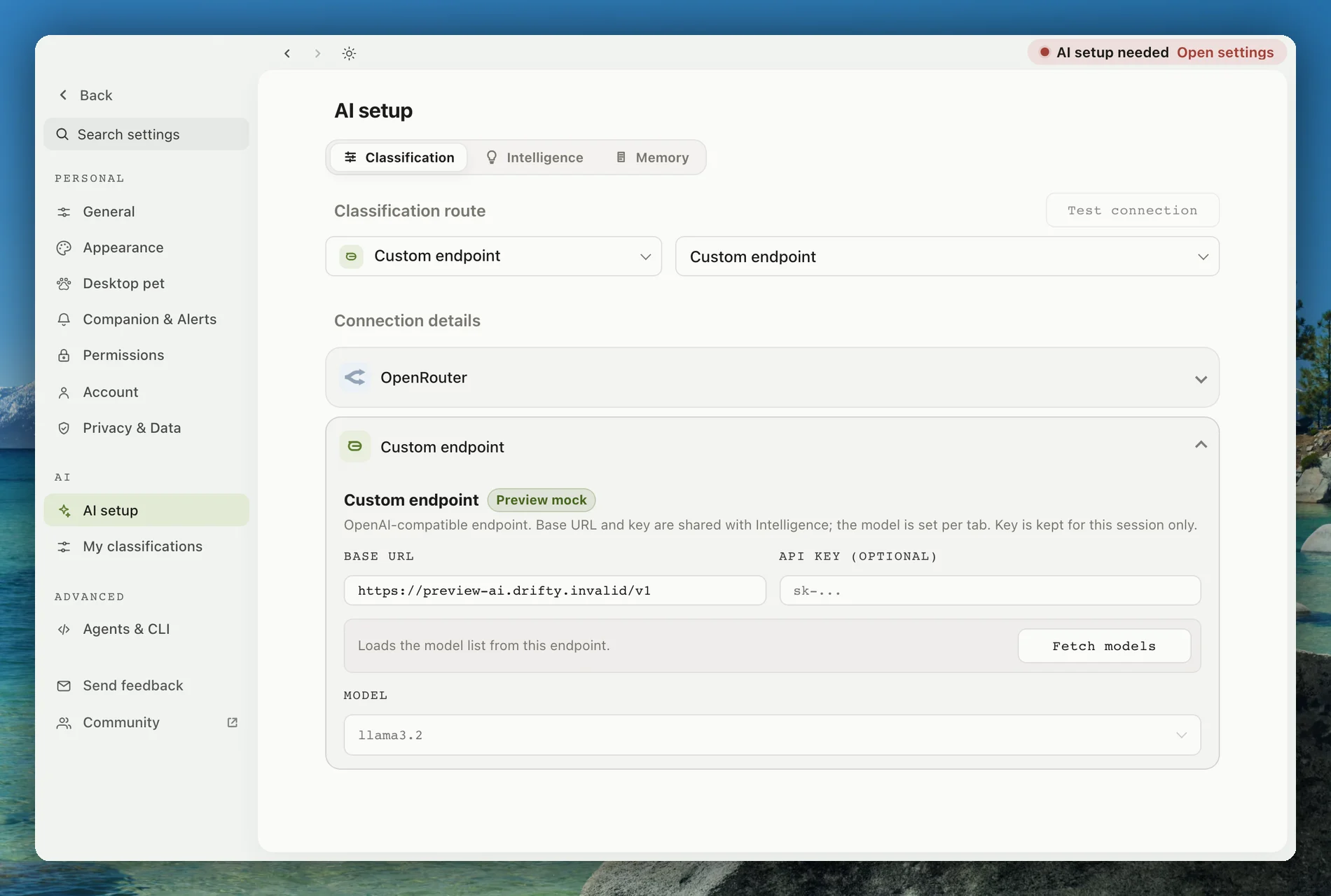Click the Appearance palette icon
This screenshot has height=896, width=1331.
[x=64, y=247]
